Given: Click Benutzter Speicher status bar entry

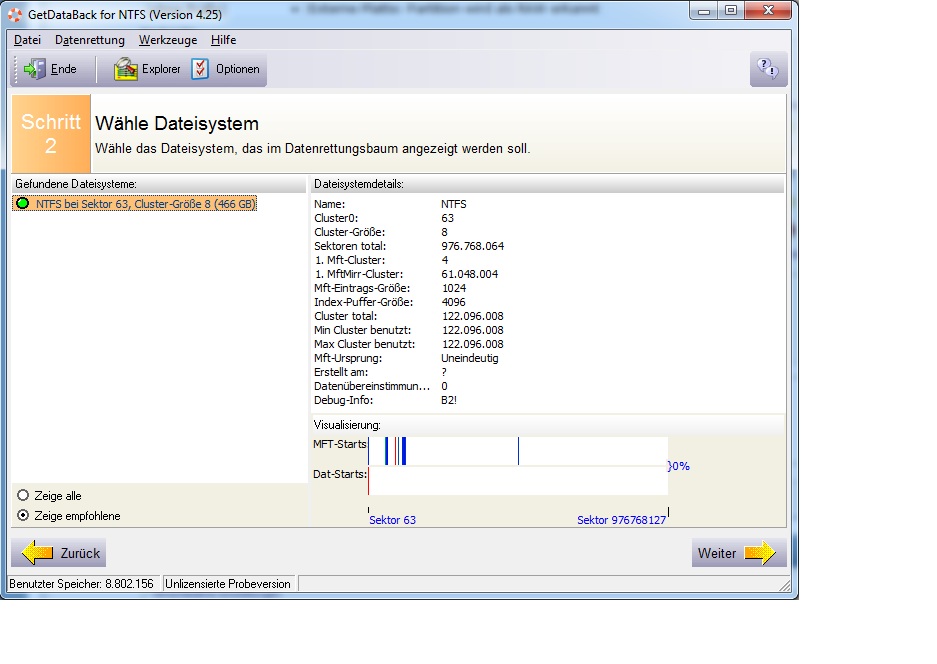Looking at the screenshot, I should pyautogui.click(x=82, y=584).
